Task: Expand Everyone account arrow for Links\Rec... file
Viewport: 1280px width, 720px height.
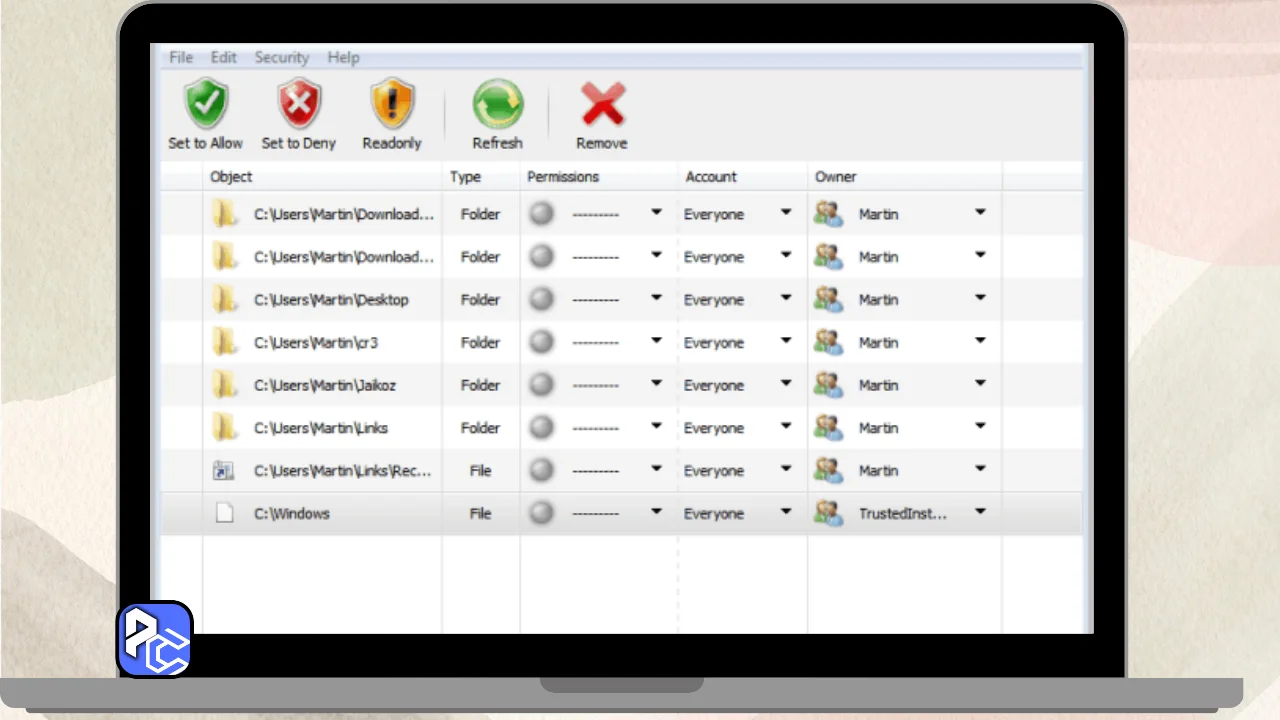Action: (x=786, y=470)
